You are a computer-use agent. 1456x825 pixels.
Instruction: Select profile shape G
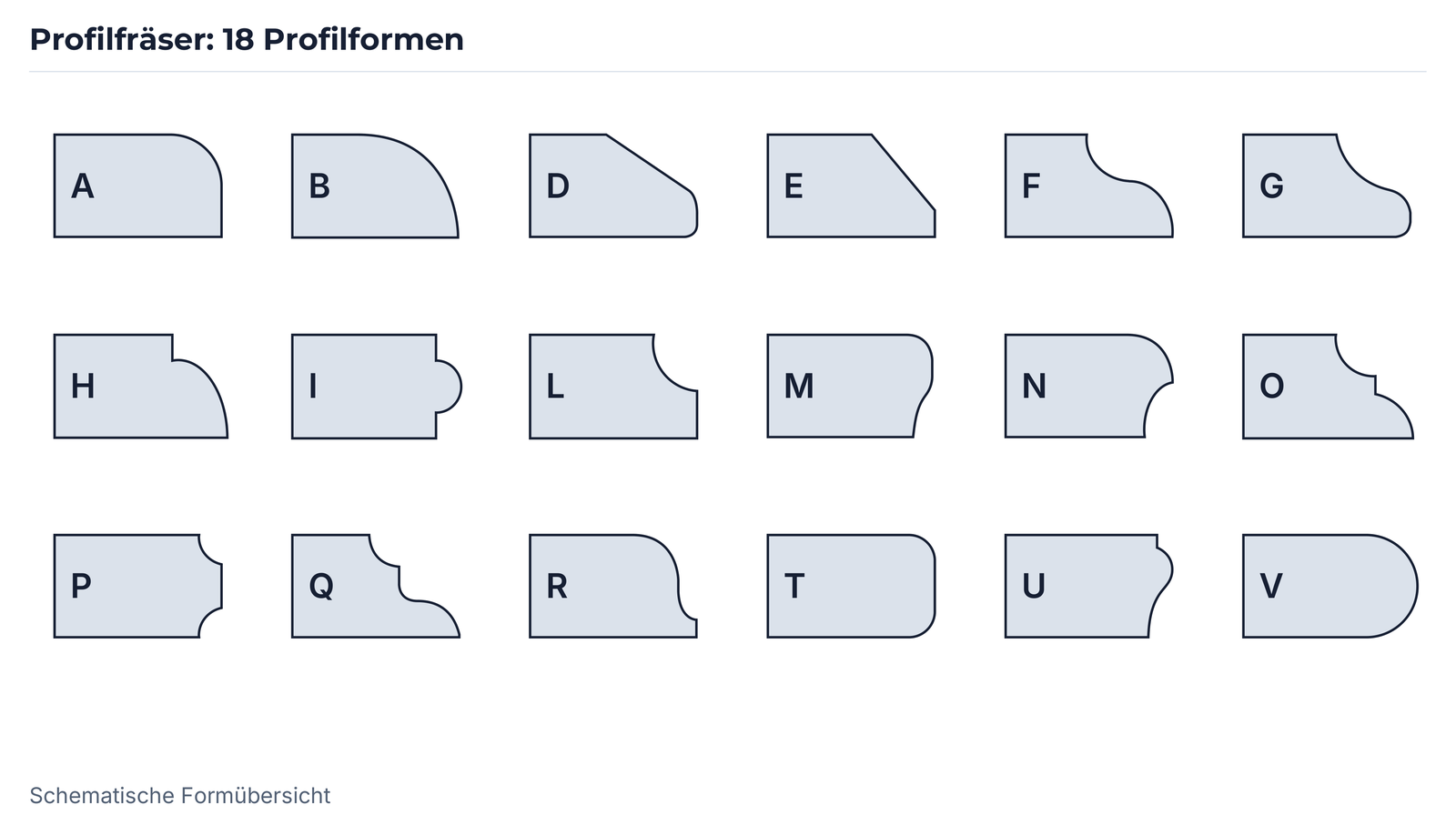click(1327, 186)
